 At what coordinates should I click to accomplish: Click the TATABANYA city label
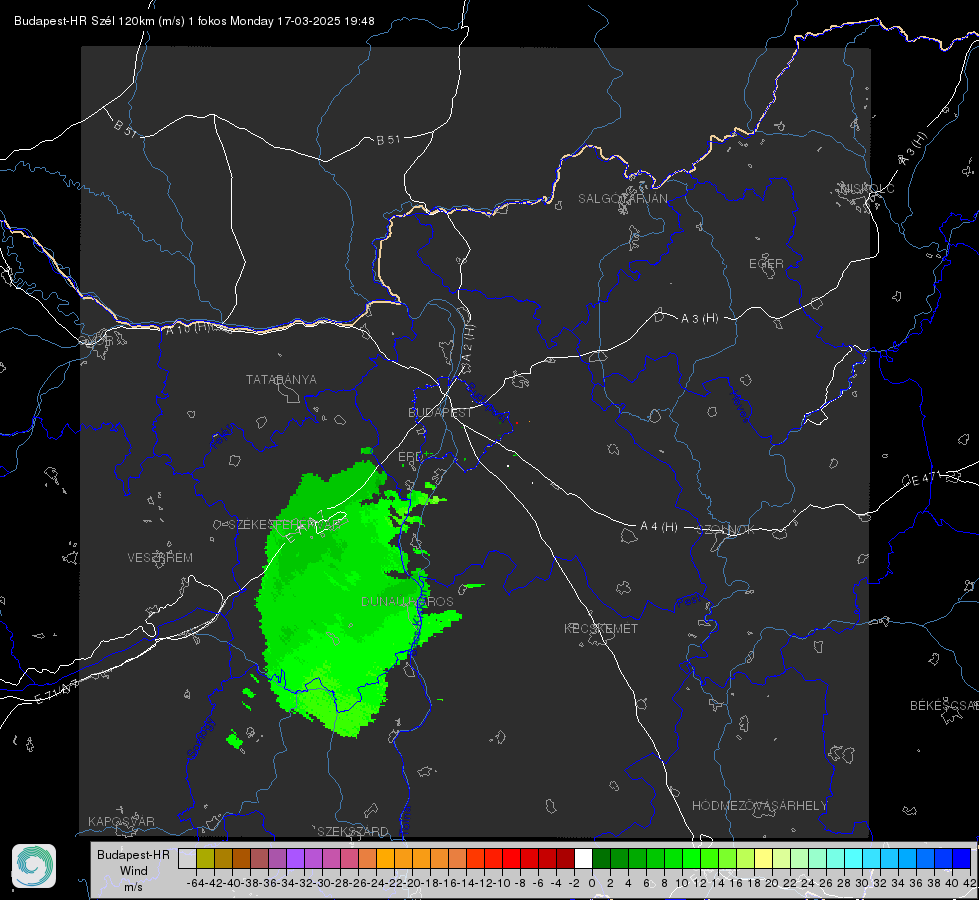coord(281,380)
